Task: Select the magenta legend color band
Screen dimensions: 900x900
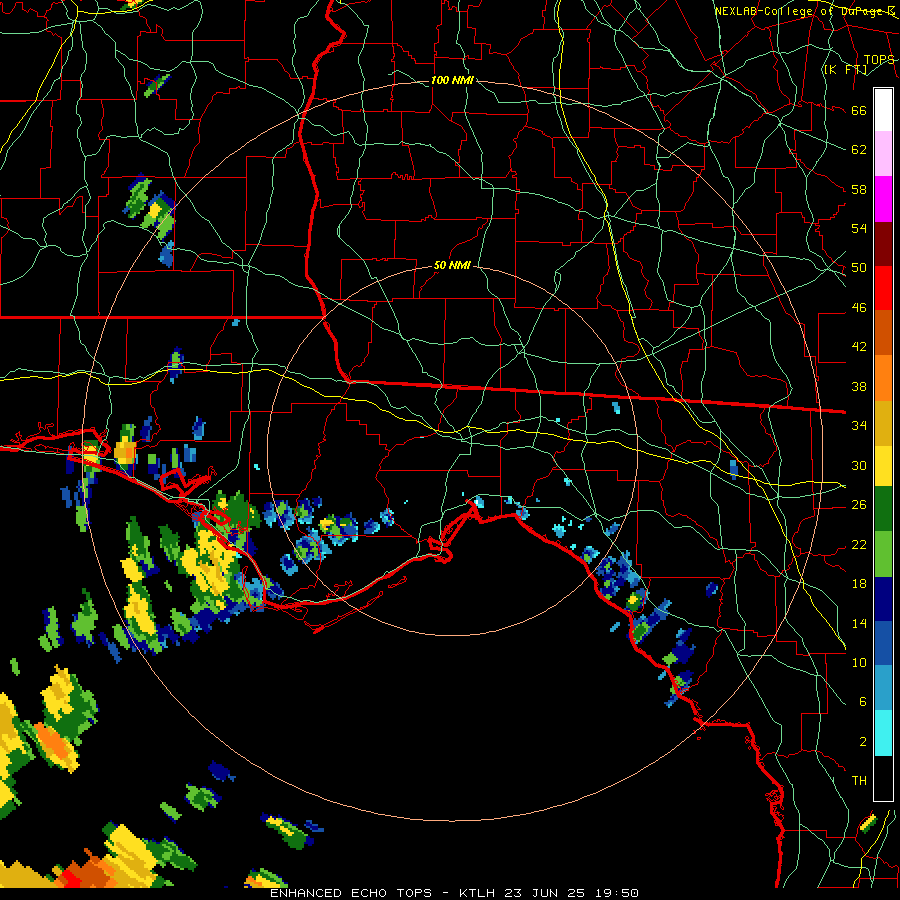Action: click(x=883, y=199)
